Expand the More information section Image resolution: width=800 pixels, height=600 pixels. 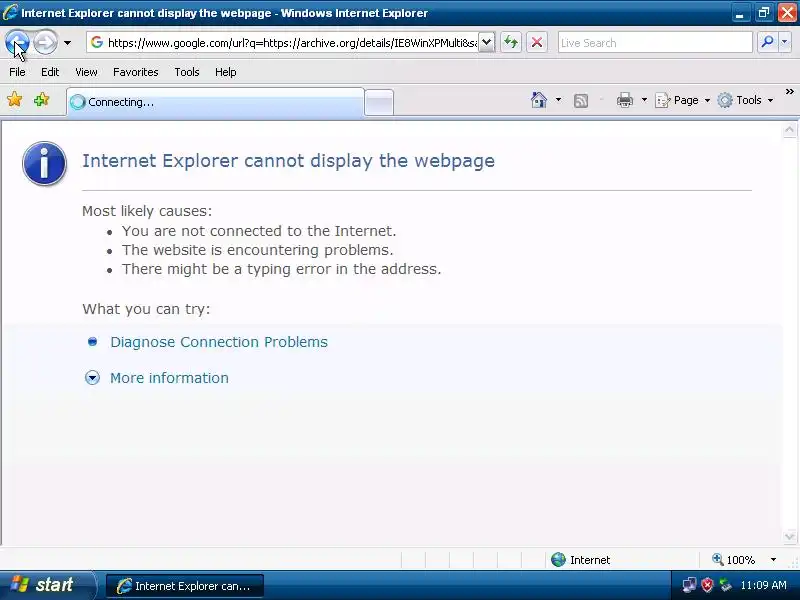click(x=92, y=378)
